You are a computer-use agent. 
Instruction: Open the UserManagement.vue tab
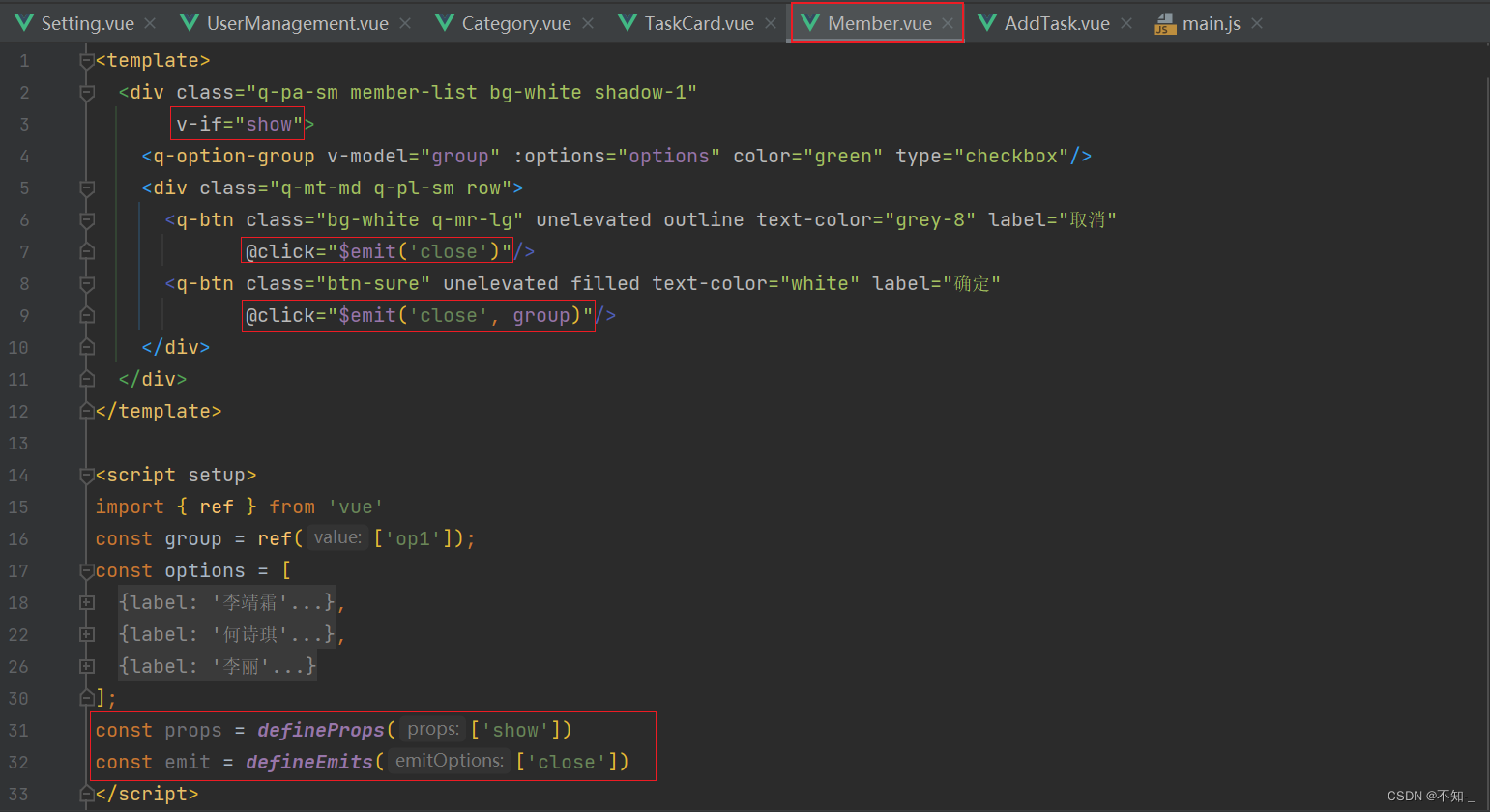pos(298,23)
